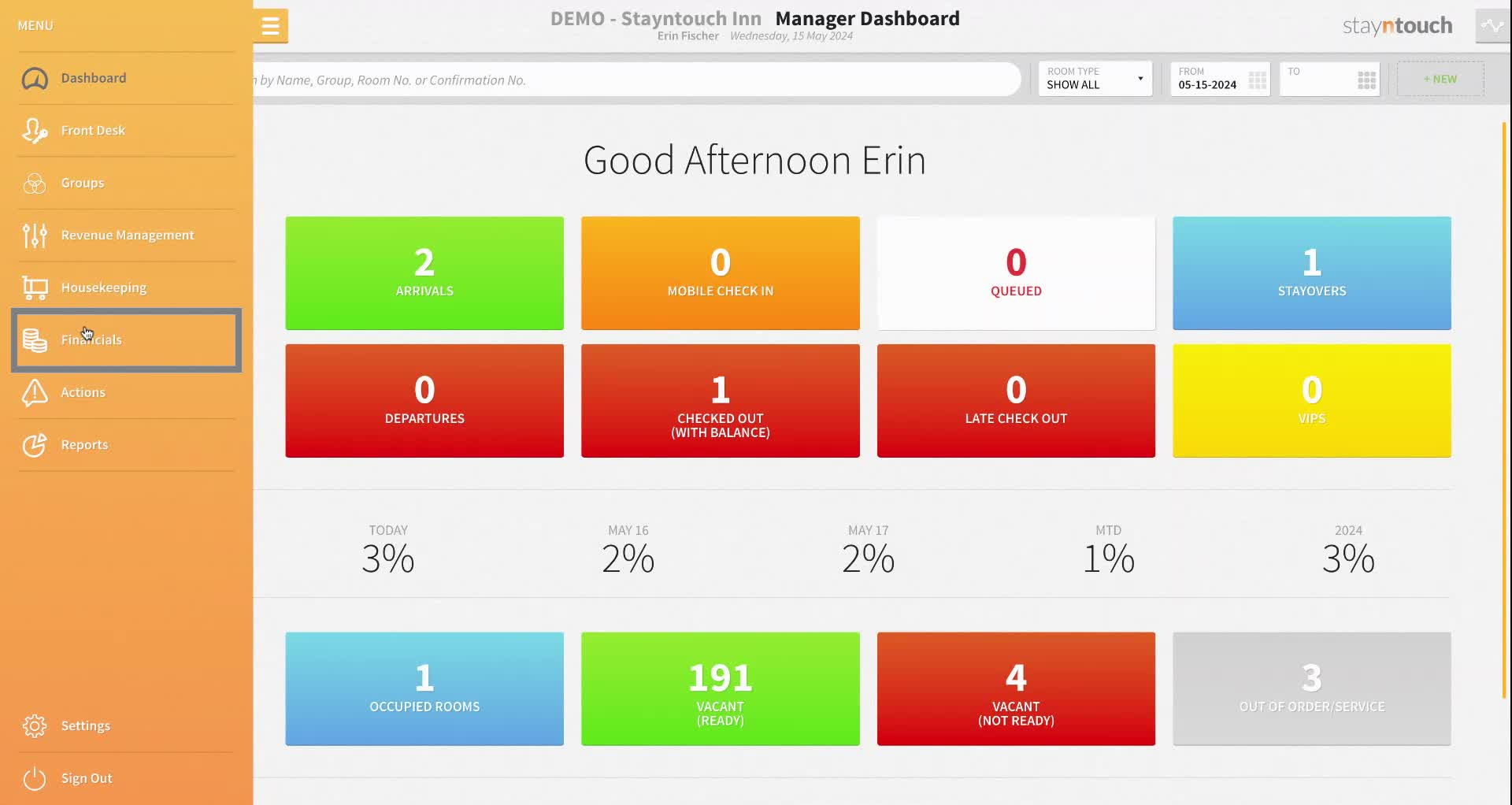Click the TODAY 3% occupancy figure
The height and width of the screenshot is (805, 1512).
(388, 558)
